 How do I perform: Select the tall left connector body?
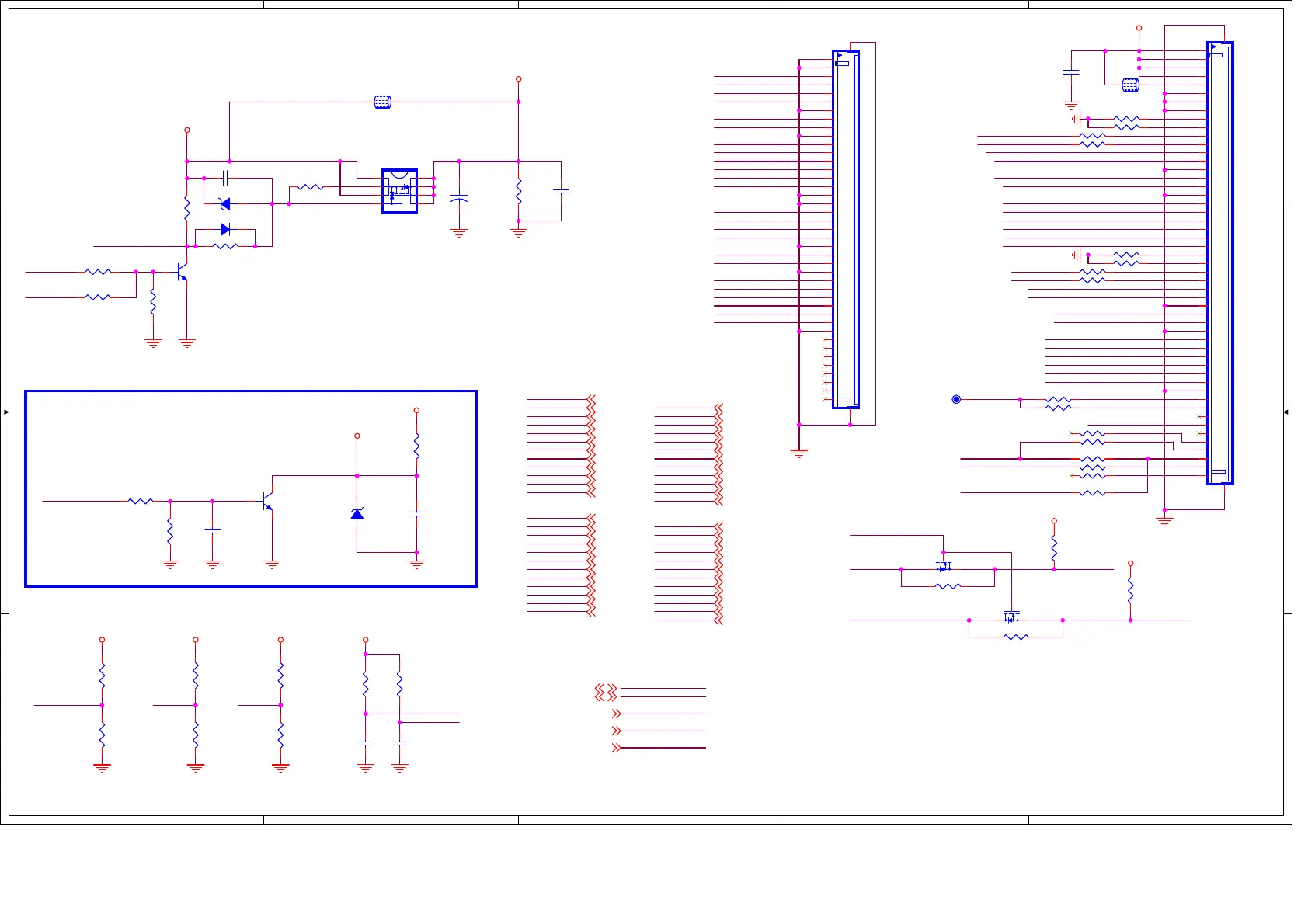[x=845, y=229]
